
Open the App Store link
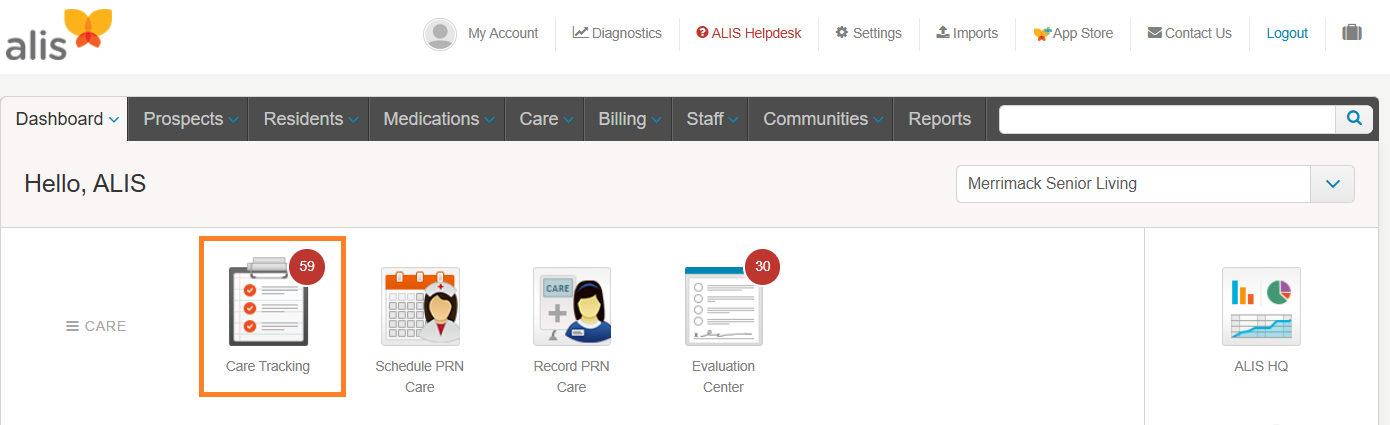pyautogui.click(x=1073, y=33)
